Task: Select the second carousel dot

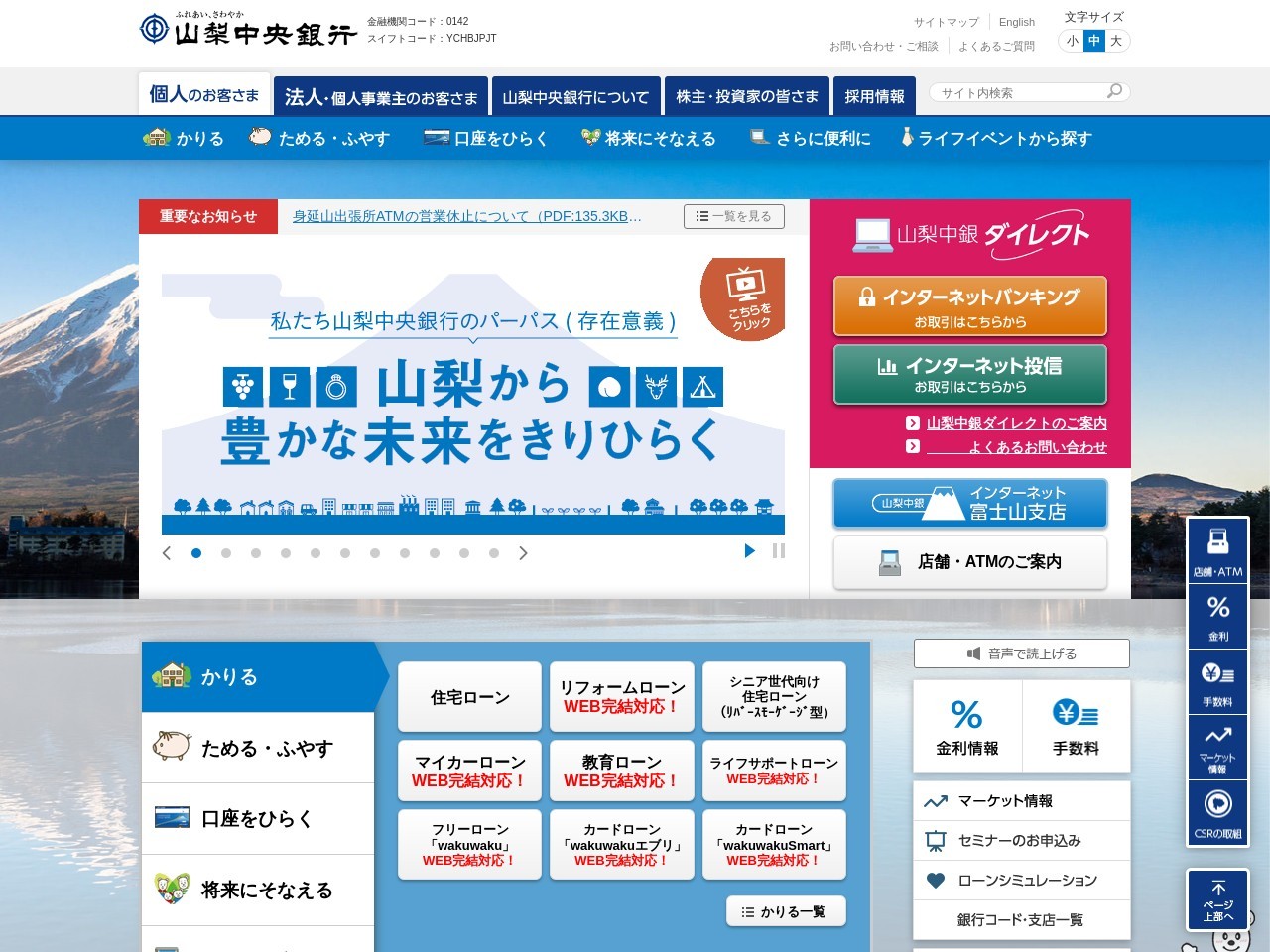Action: click(x=226, y=553)
